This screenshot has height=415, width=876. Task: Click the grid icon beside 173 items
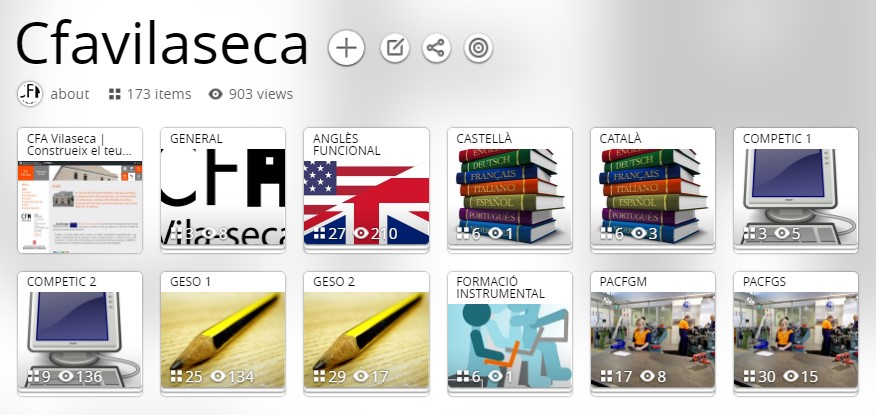(x=115, y=94)
